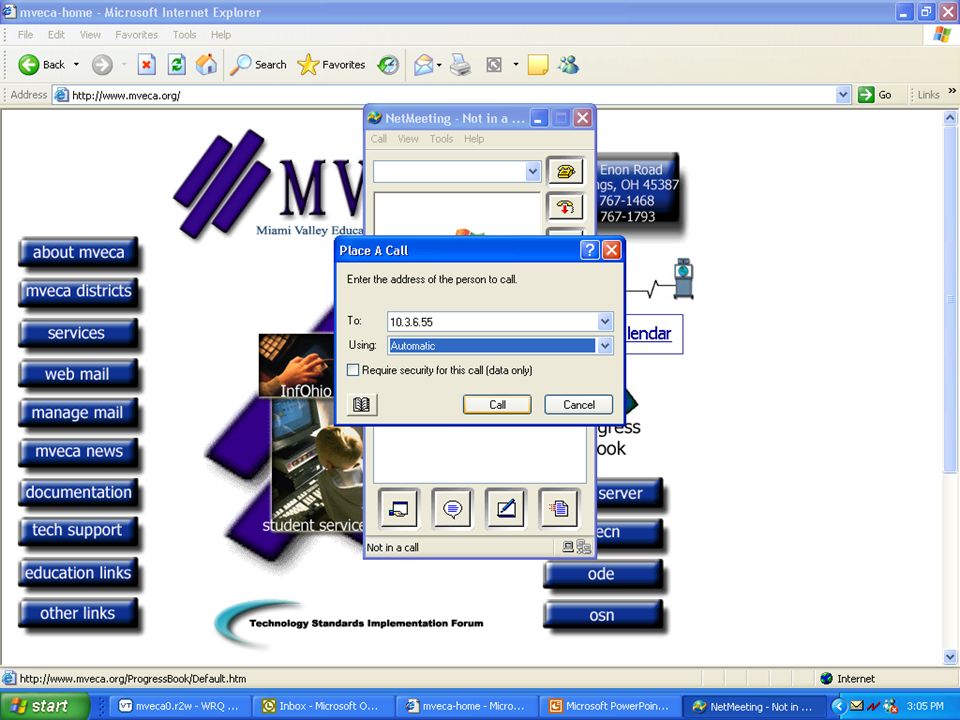Click the Go button beside address bar
Screen dimensions: 960x720
[x=874, y=95]
